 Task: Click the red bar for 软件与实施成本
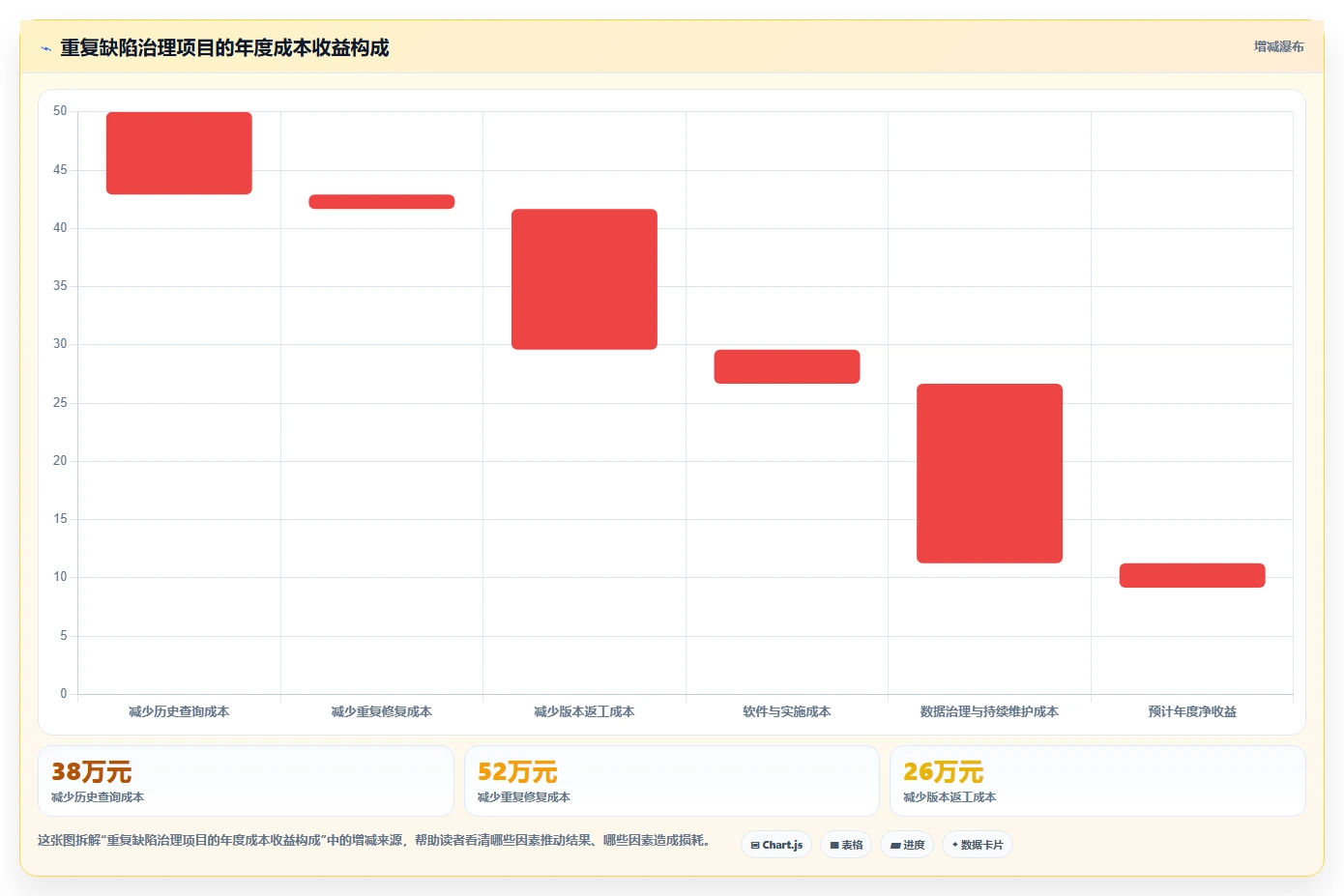(x=787, y=366)
